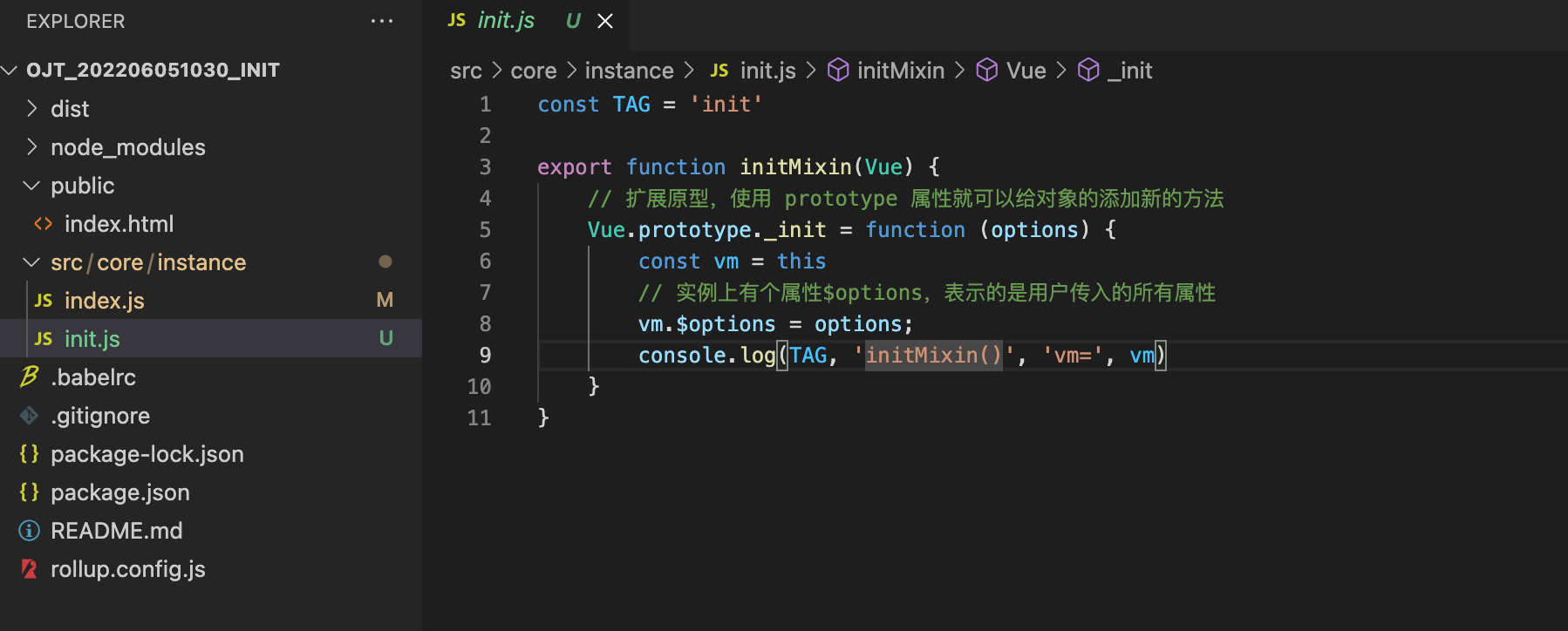
Task: Click the rollup icon beside rollup.config.js
Action: (30, 569)
